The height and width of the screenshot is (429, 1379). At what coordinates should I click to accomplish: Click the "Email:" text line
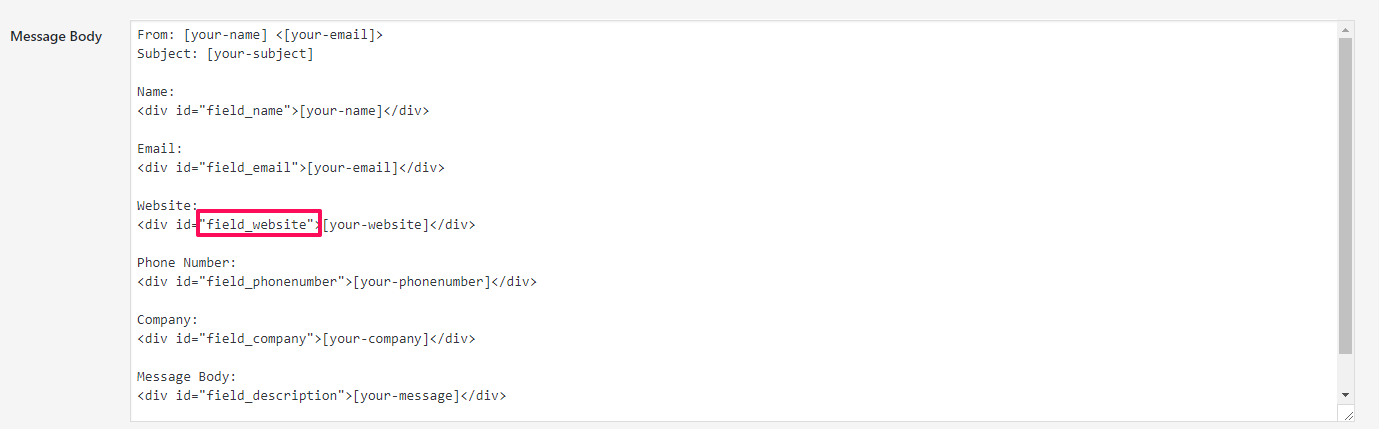[x=160, y=148]
